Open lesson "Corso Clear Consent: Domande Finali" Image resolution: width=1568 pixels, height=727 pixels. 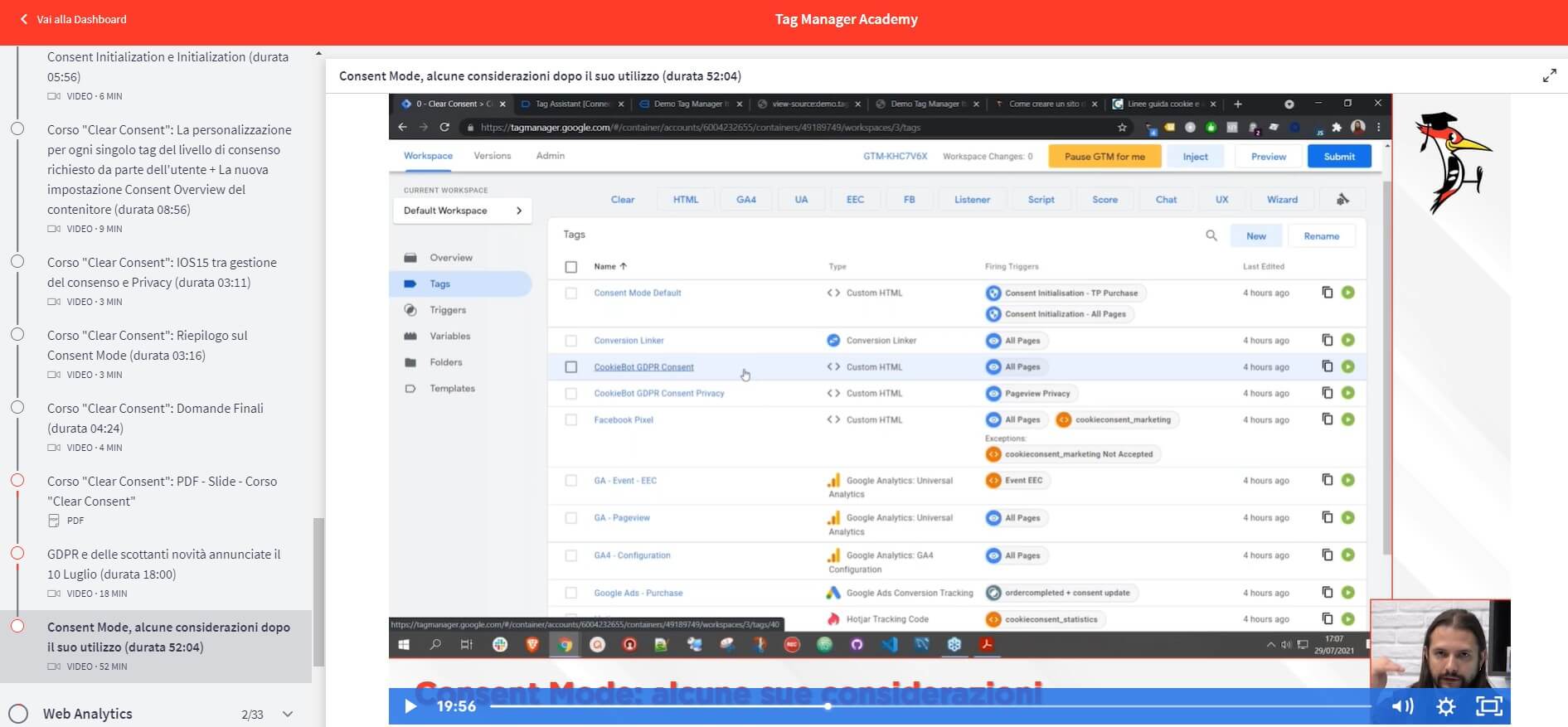click(155, 418)
